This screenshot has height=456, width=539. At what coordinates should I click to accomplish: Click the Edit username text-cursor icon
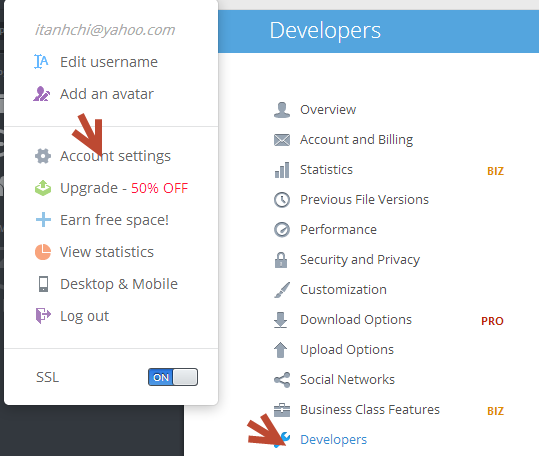click(x=41, y=62)
